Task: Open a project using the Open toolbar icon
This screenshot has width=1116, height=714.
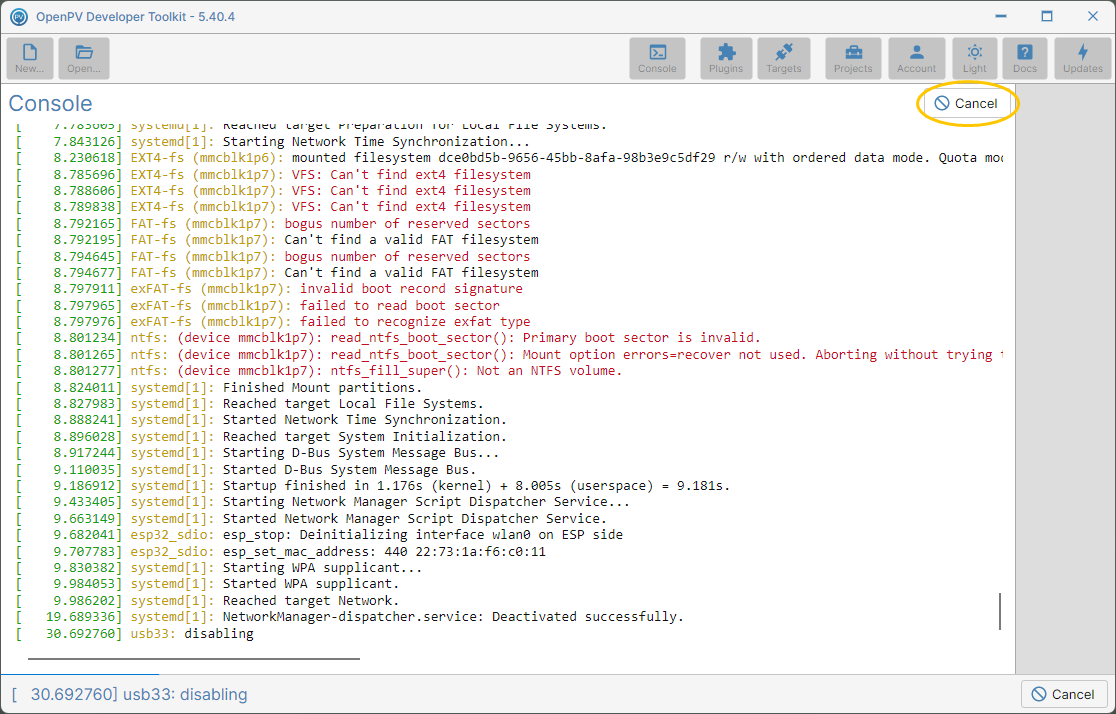Action: pyautogui.click(x=84, y=58)
